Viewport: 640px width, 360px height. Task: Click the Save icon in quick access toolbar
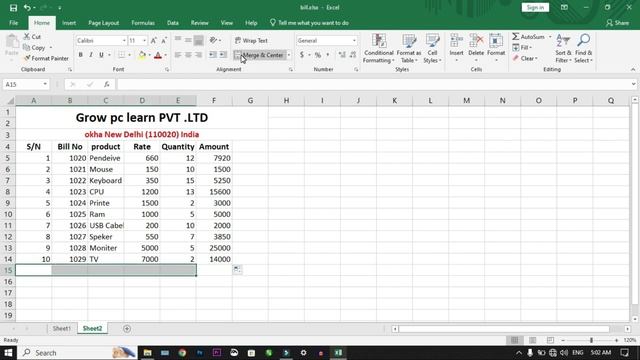(13, 8)
